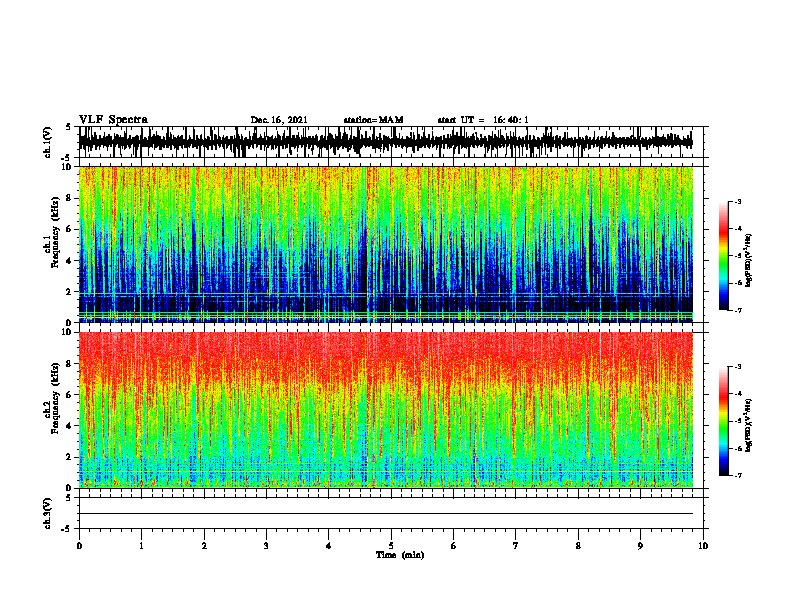Click the 'Time (min)' axis label

click(x=400, y=555)
